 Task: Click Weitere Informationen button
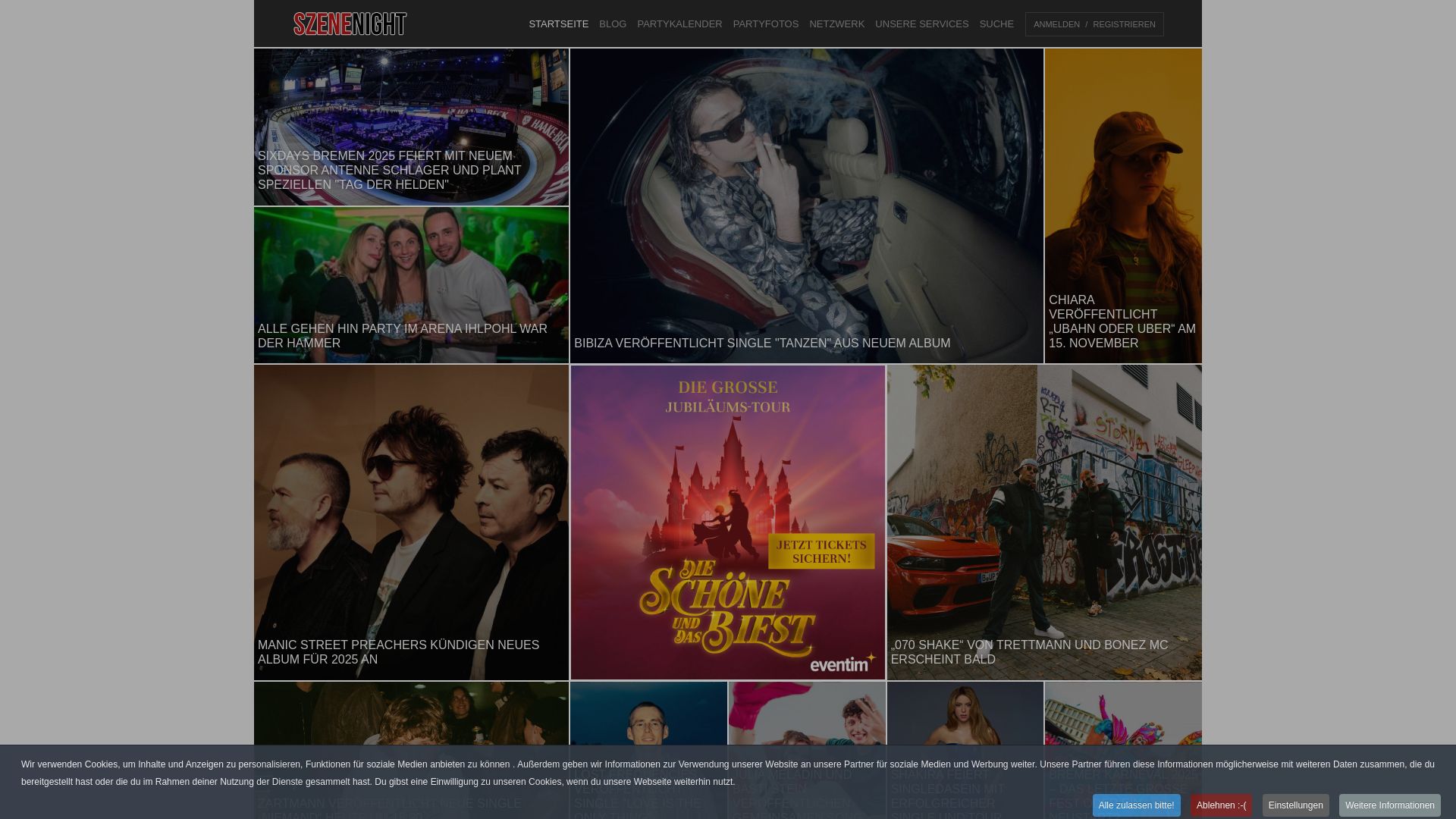(x=1389, y=805)
